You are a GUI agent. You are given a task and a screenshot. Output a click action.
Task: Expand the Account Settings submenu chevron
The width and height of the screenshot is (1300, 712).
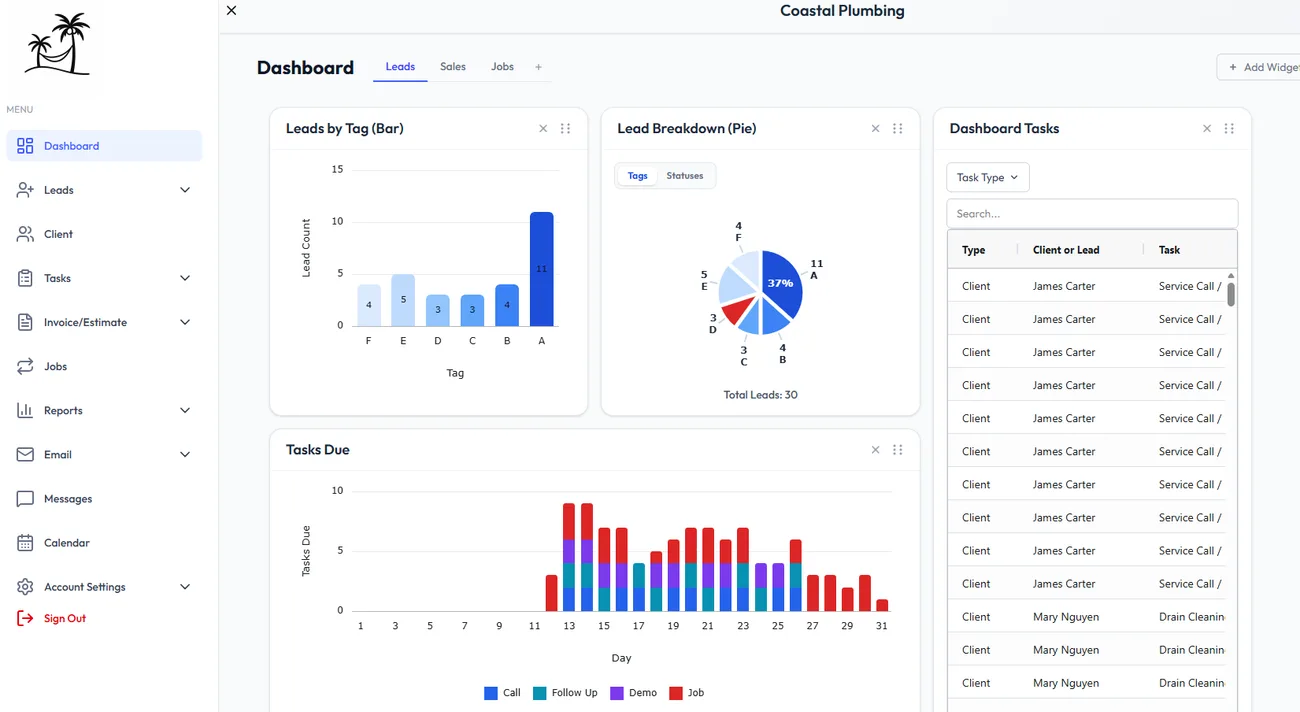coord(185,587)
